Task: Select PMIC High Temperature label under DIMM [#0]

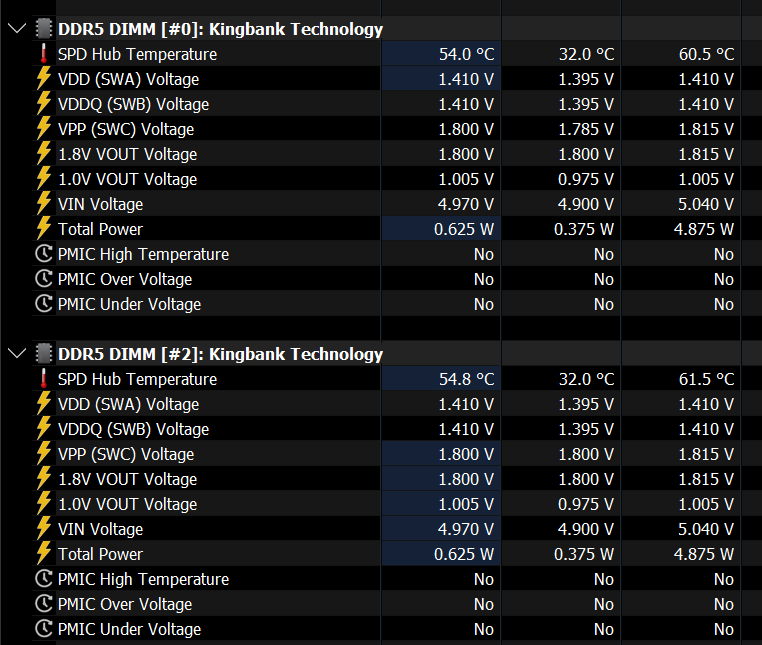Action: click(143, 254)
